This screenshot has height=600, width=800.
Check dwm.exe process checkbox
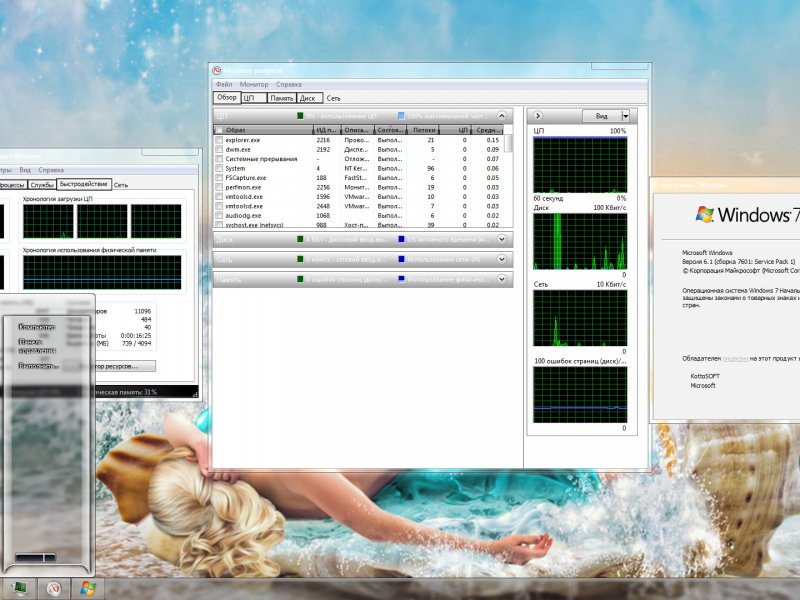(x=219, y=149)
